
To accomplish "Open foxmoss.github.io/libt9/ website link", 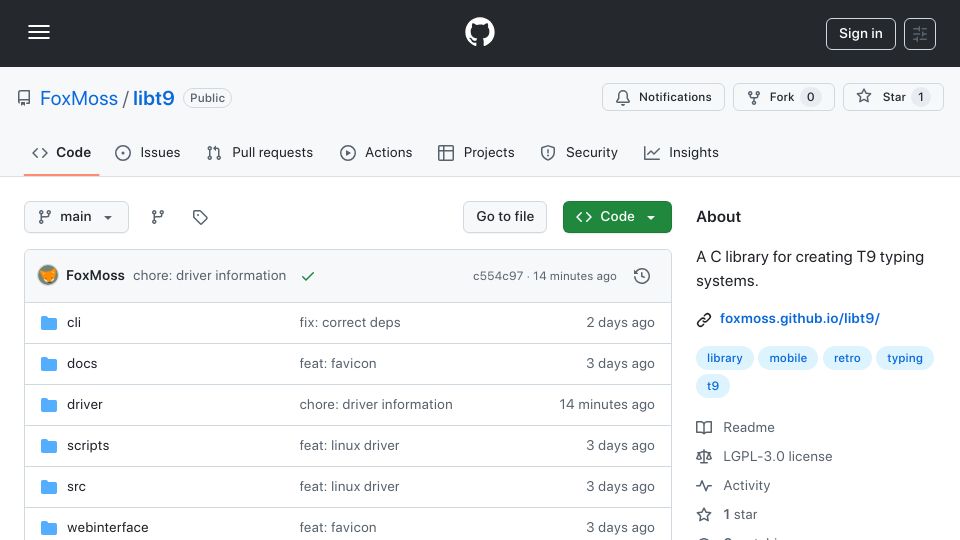I will (x=800, y=318).
